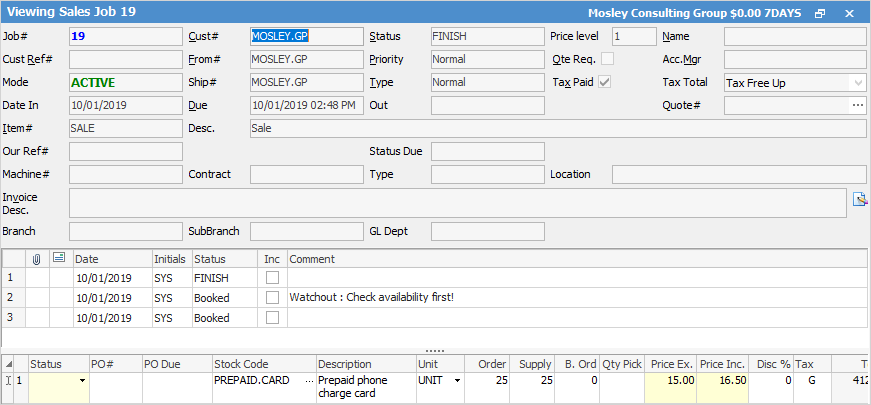This screenshot has width=871, height=405.
Task: Expand the Tax Total dropdown
Action: click(x=858, y=83)
